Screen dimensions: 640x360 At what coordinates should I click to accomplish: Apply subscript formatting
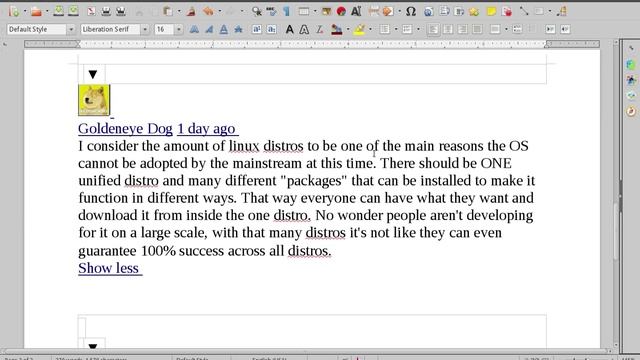tap(271, 29)
